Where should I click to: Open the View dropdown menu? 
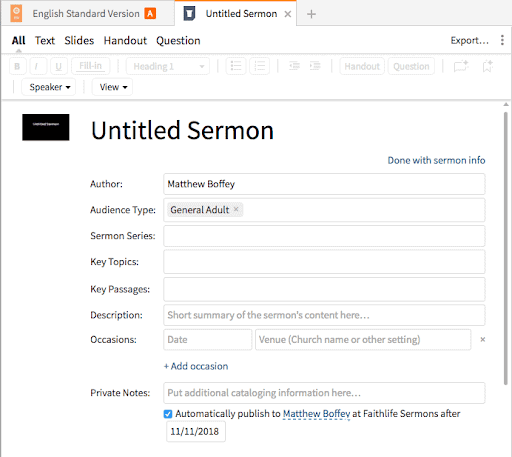[x=112, y=87]
